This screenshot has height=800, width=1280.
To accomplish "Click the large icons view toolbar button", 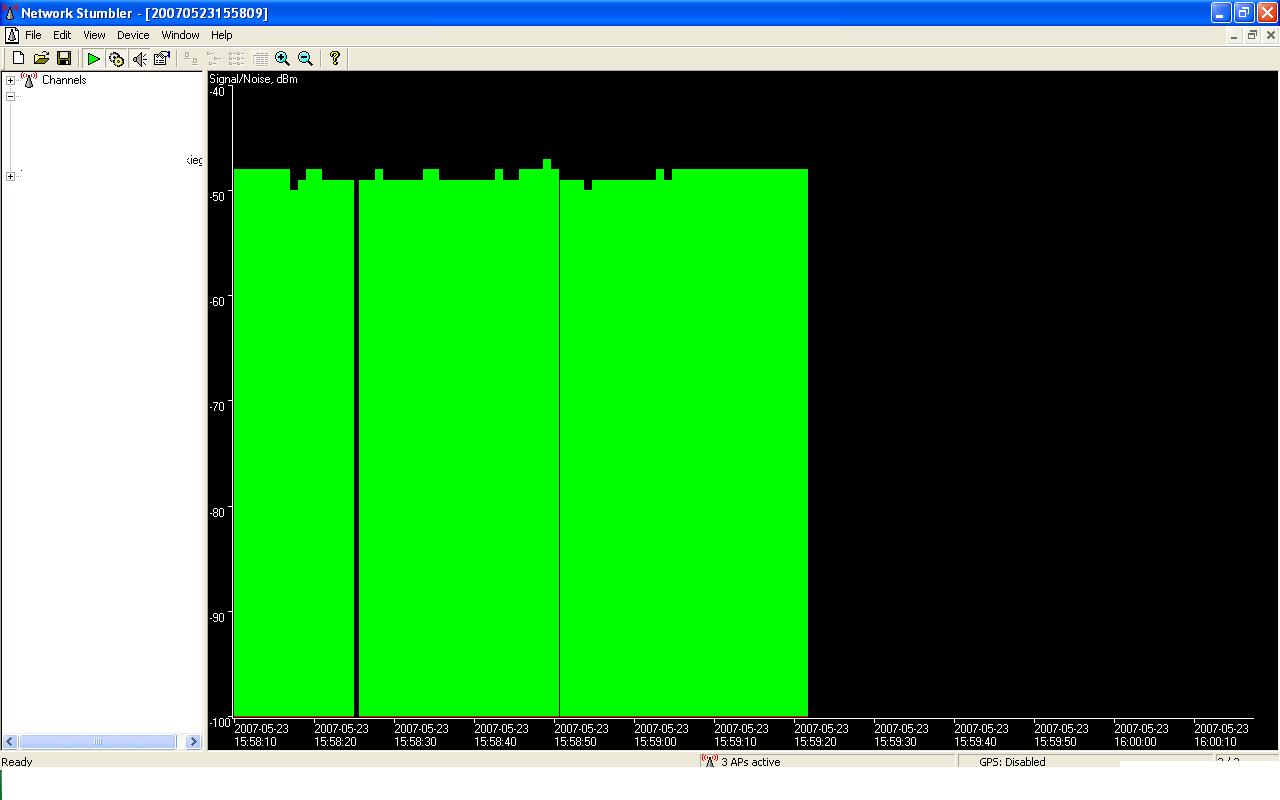I will coord(191,59).
